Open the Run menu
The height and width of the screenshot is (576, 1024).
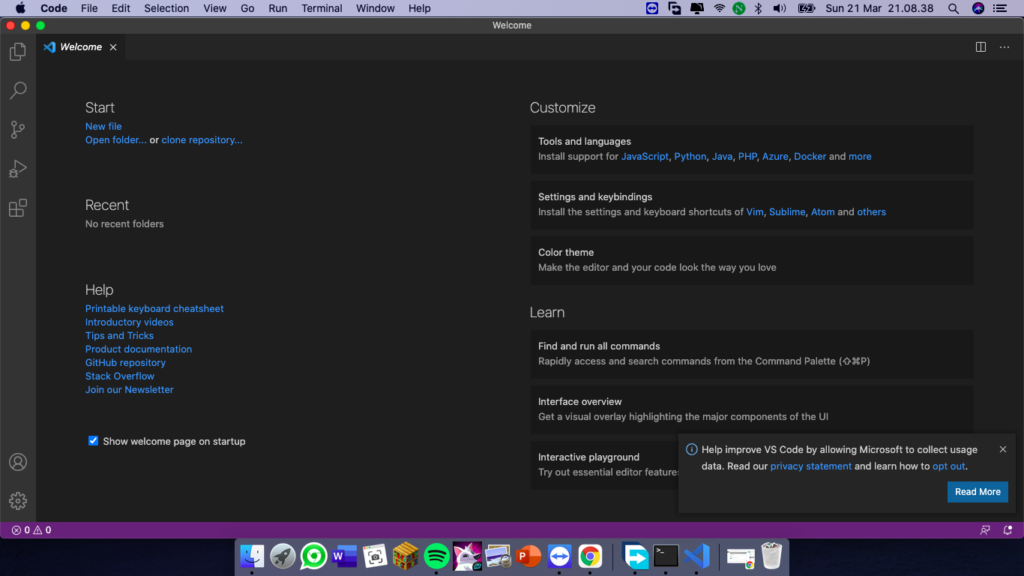point(278,8)
